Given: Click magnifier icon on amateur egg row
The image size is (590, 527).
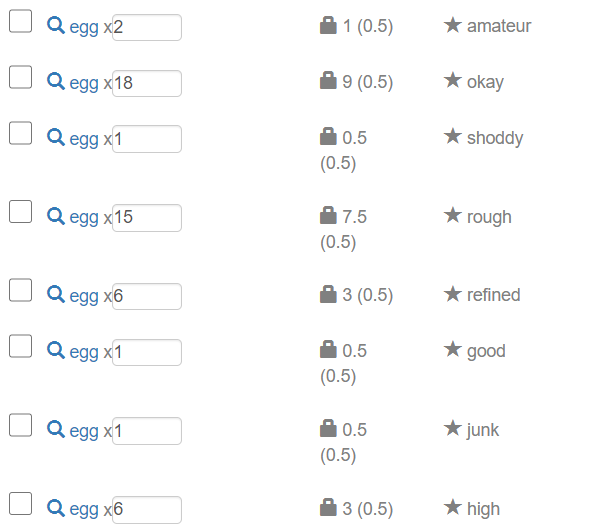Looking at the screenshot, I should (x=56, y=26).
